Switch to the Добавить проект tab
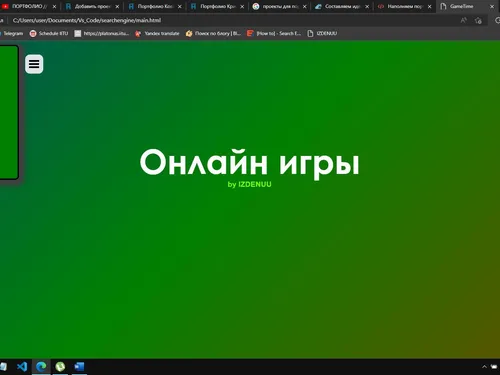The width and height of the screenshot is (500, 375). point(92,6)
